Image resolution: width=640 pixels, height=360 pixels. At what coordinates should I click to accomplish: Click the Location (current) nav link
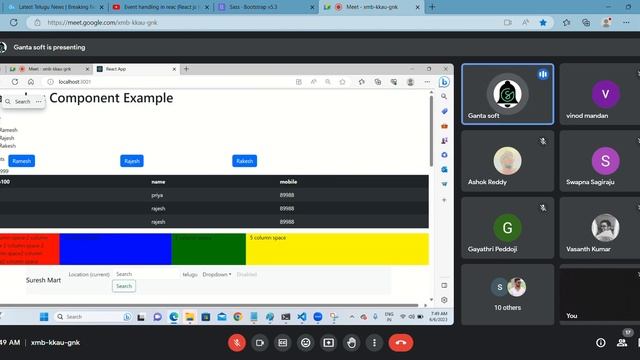(89, 275)
